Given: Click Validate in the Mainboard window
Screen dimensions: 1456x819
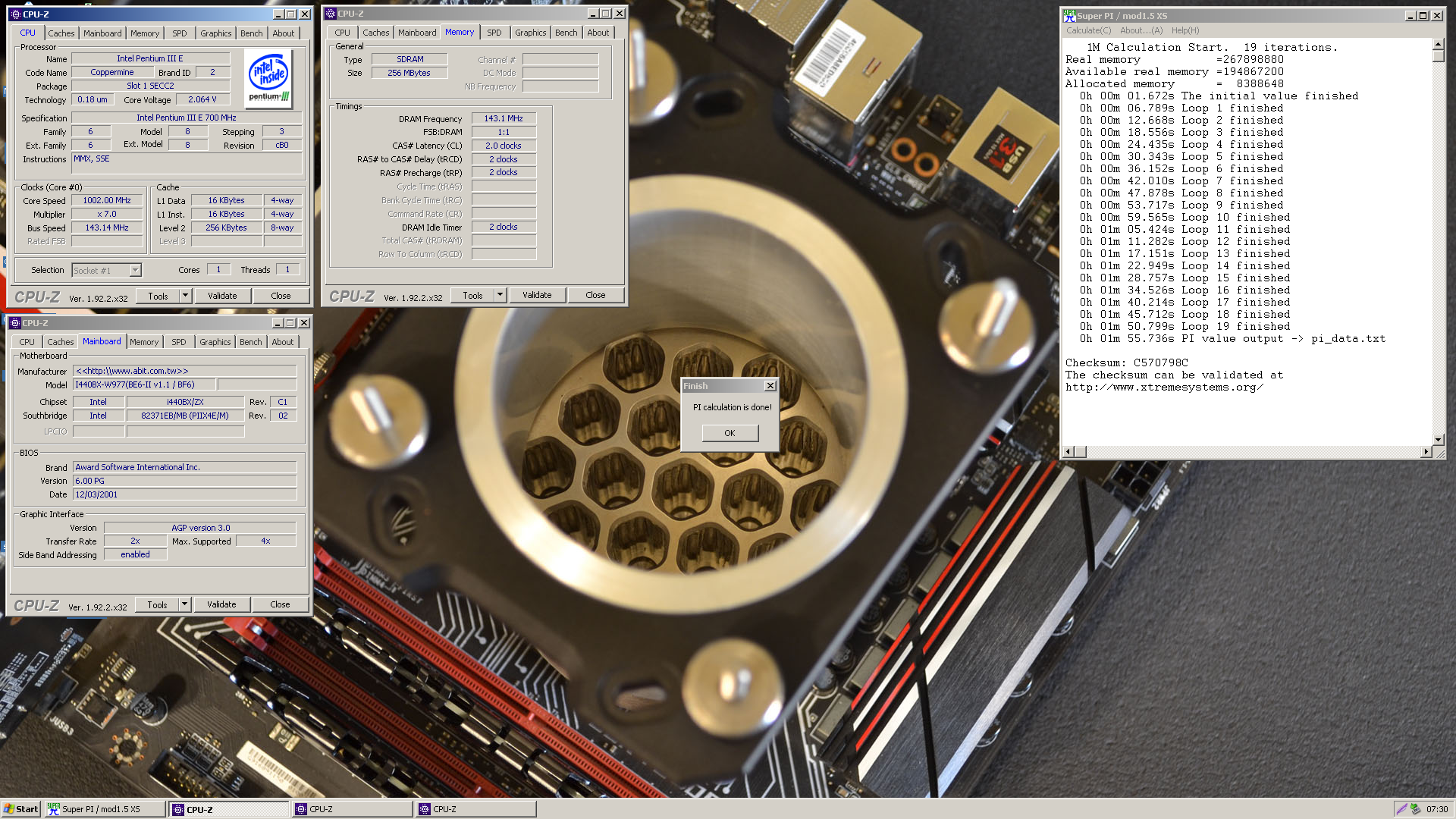Looking at the screenshot, I should pos(221,604).
